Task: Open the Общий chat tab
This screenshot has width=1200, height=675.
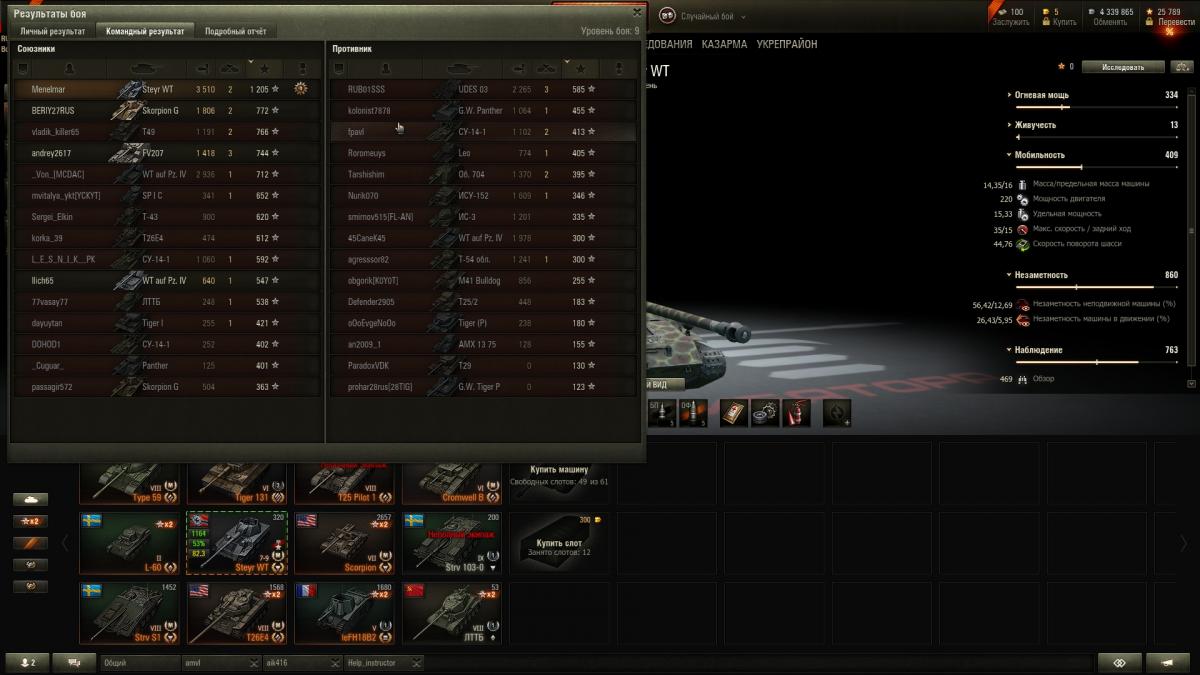Action: click(140, 662)
